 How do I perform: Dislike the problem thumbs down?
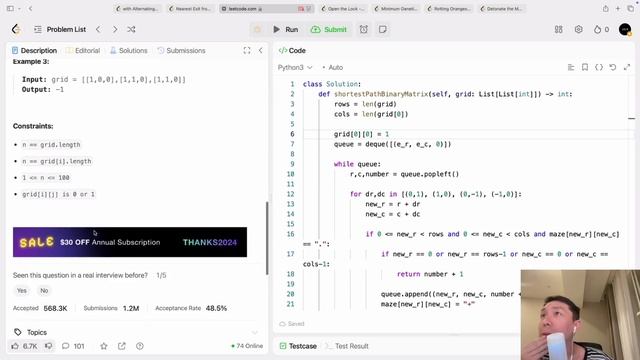(x=49, y=346)
